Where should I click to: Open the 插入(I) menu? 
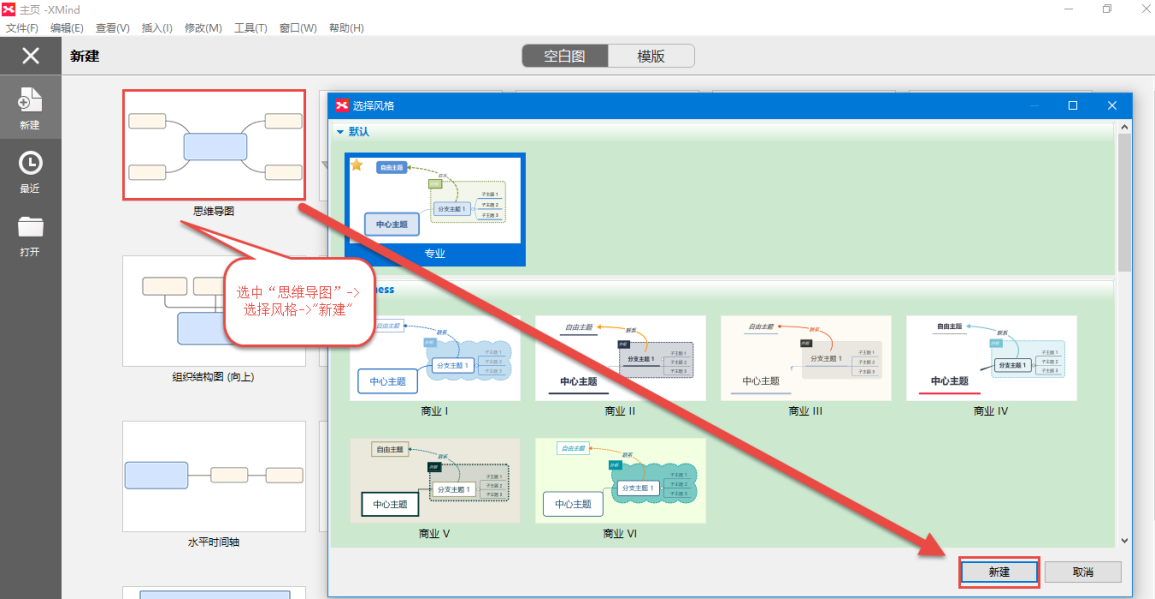157,28
